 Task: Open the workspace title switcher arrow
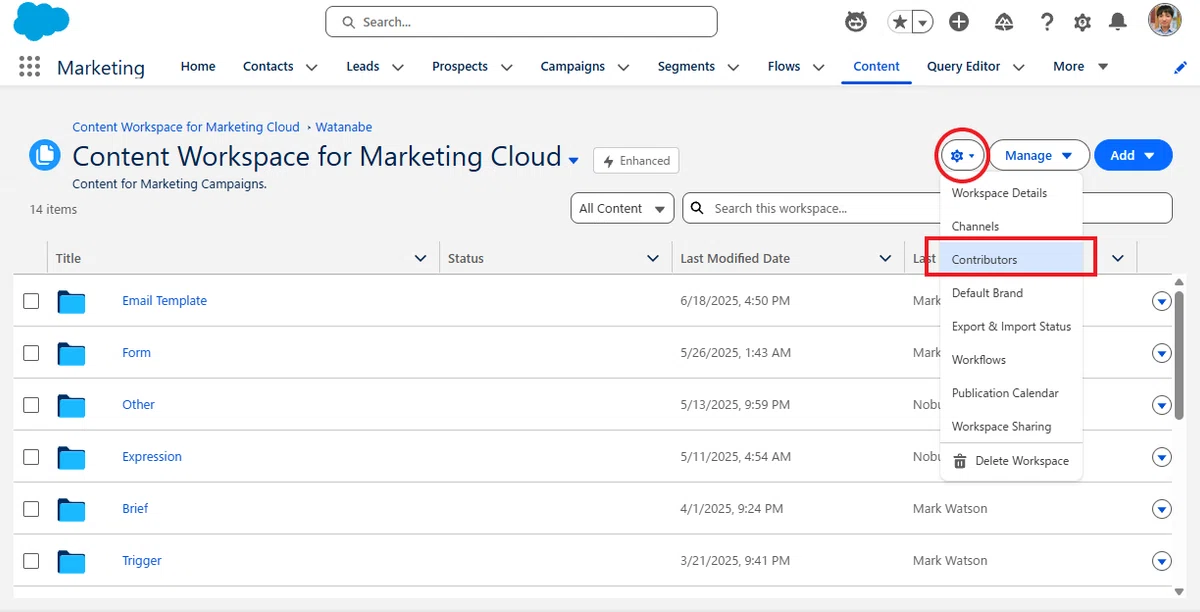(x=574, y=160)
